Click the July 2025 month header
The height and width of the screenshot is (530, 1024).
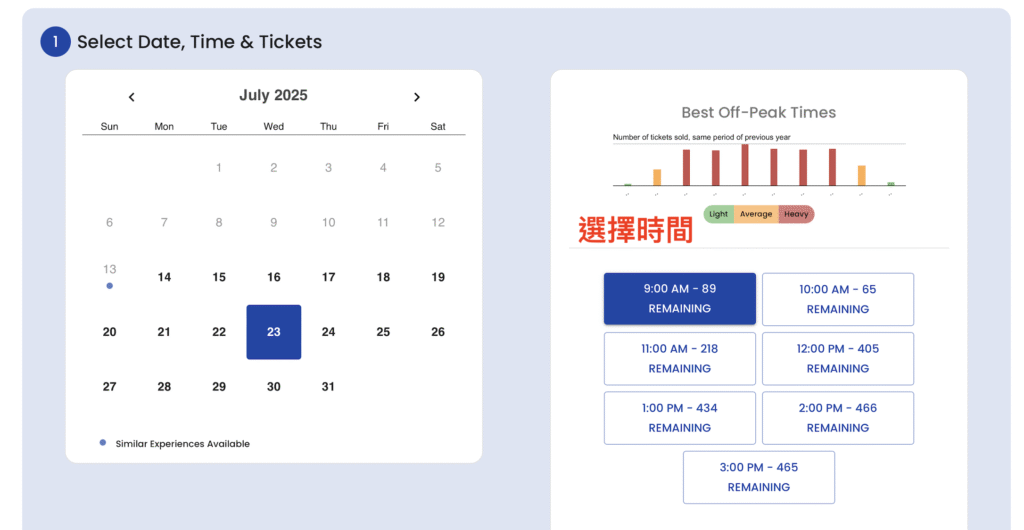[x=273, y=96]
